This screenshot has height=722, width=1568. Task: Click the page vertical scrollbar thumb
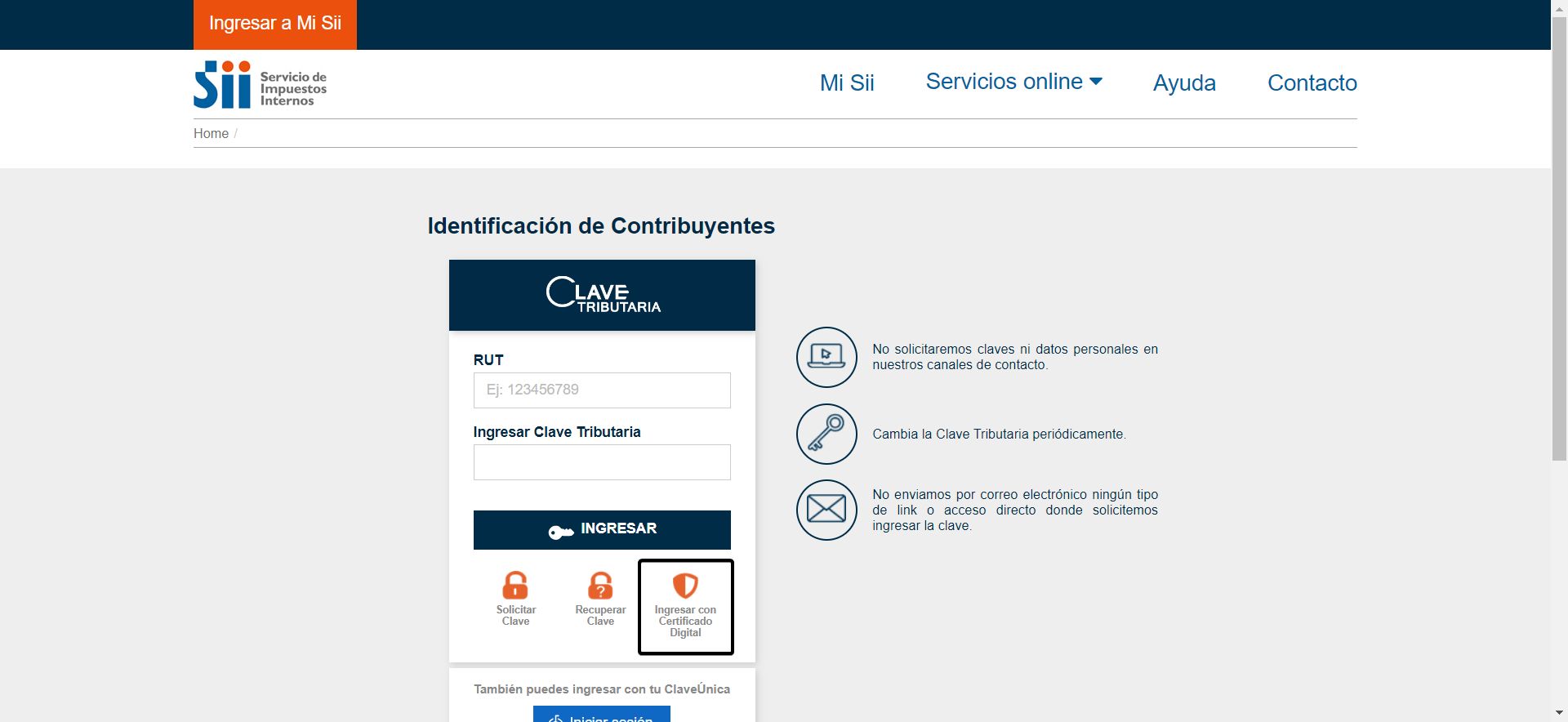click(1559, 238)
